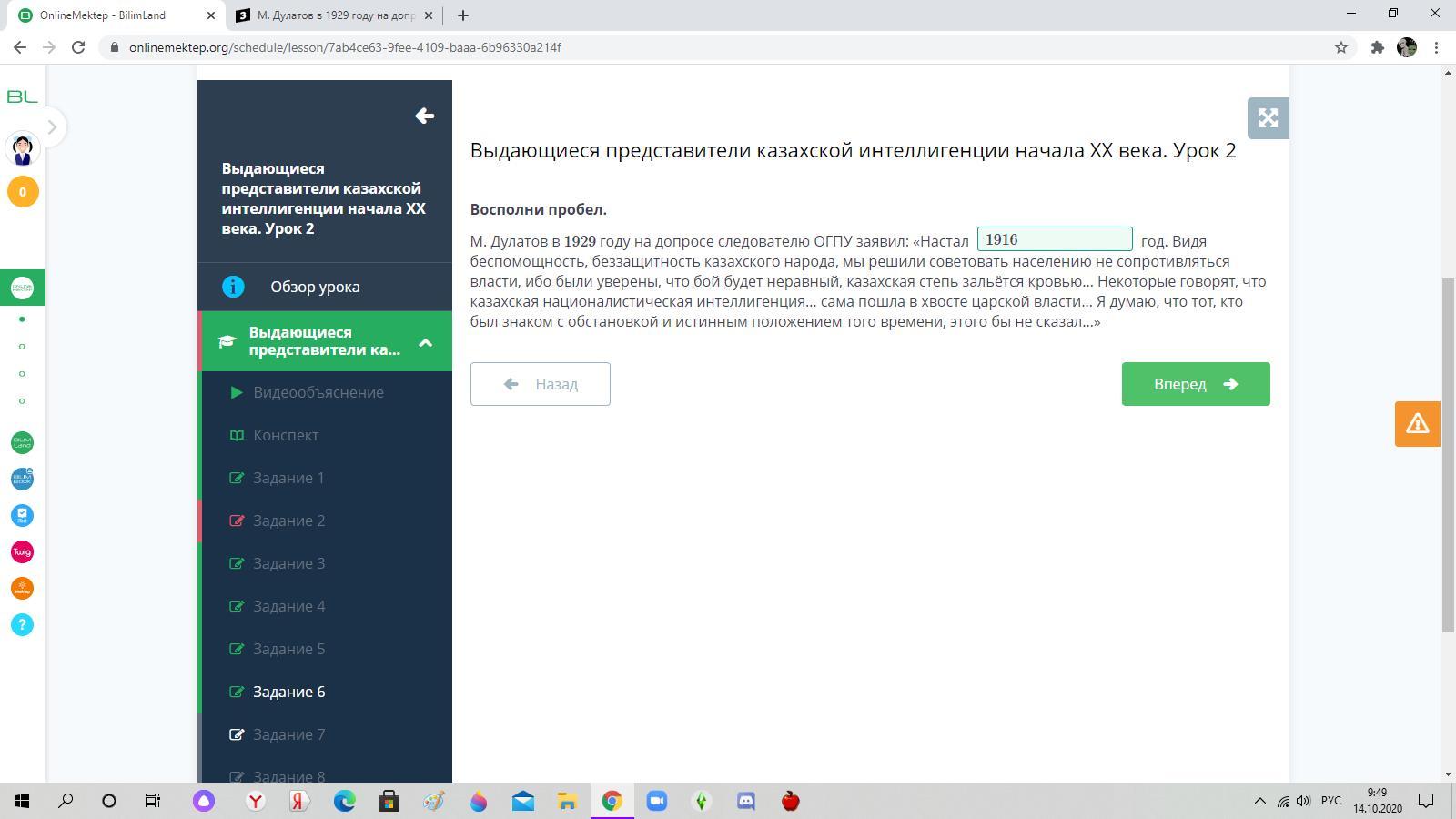
Task: Launch Yandex Browser from taskbar
Action: (x=256, y=801)
